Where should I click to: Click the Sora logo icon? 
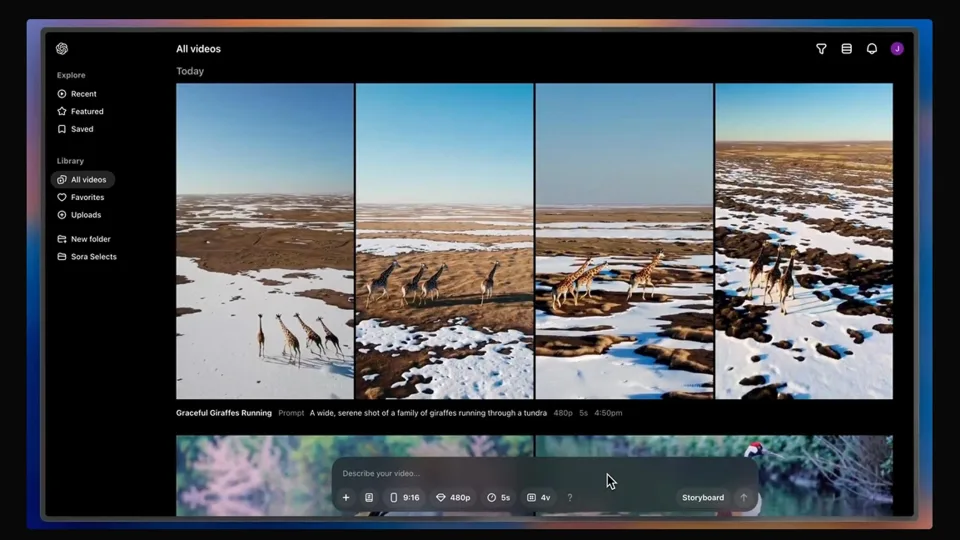62,49
